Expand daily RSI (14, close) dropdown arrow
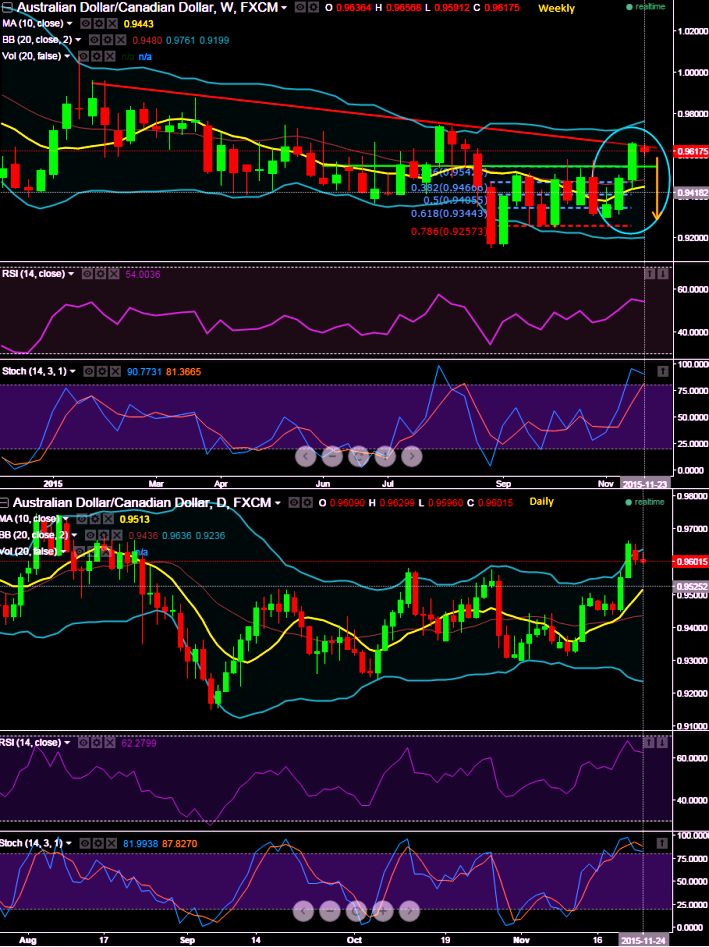Screen dimensions: 709x947 point(67,742)
